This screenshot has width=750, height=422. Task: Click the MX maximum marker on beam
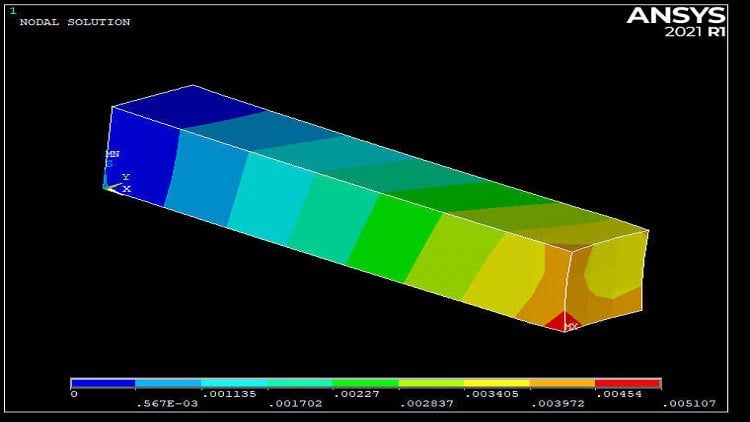[571, 326]
